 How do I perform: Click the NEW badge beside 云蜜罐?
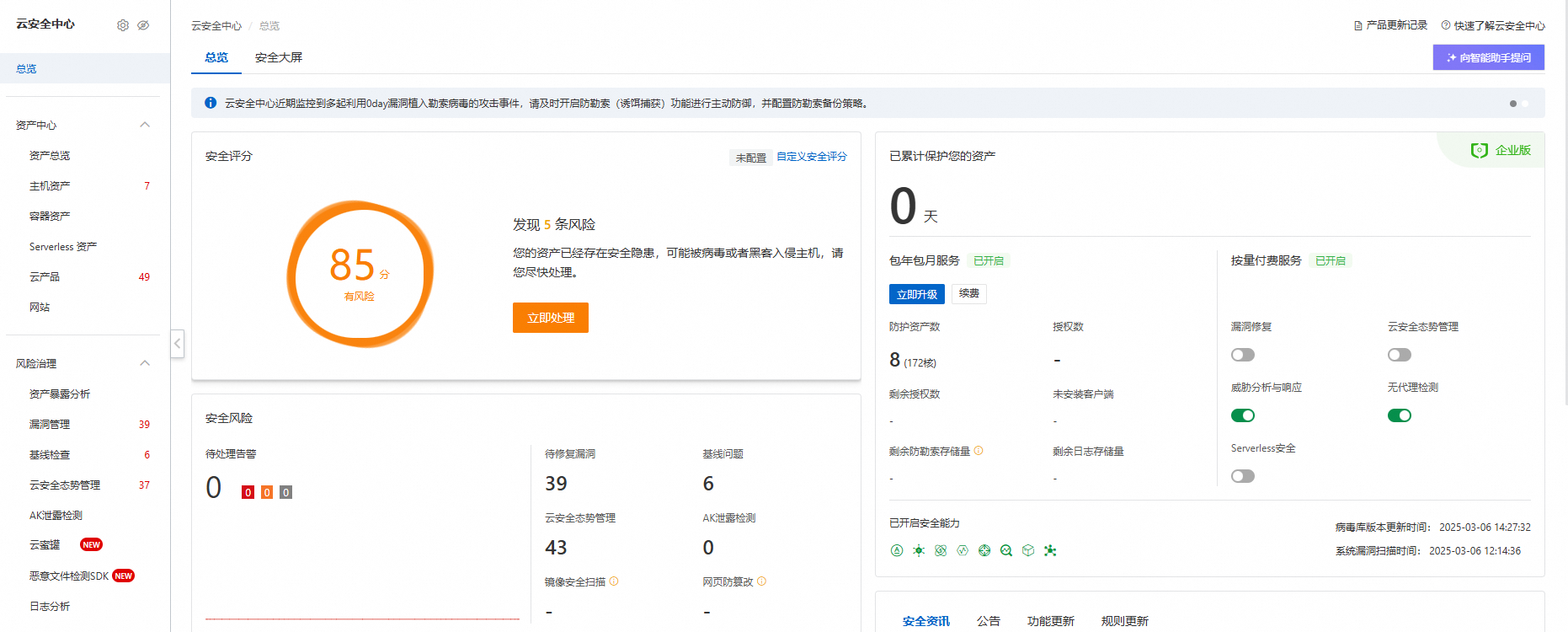[91, 545]
